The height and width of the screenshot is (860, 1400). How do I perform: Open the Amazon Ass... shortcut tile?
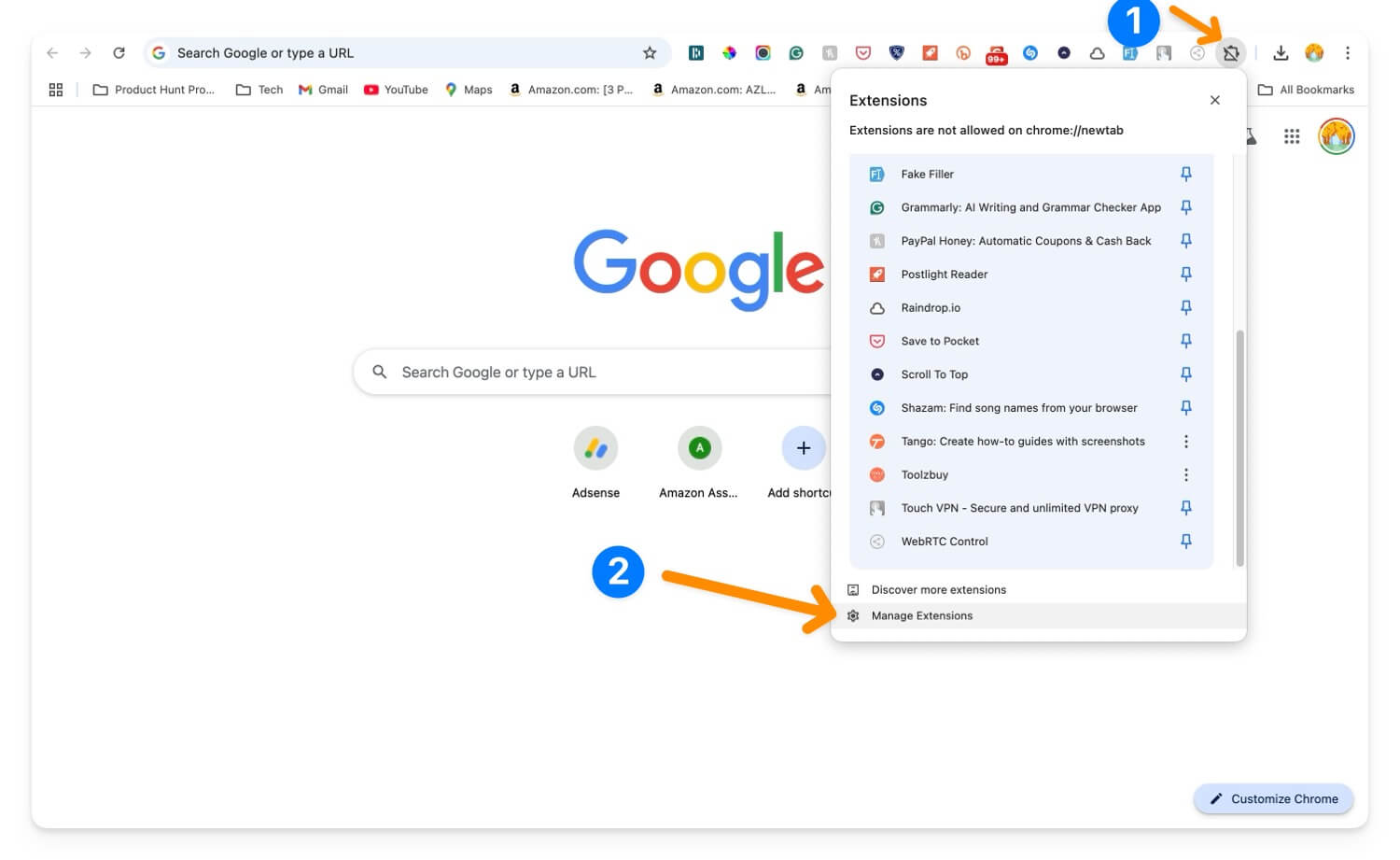(699, 463)
